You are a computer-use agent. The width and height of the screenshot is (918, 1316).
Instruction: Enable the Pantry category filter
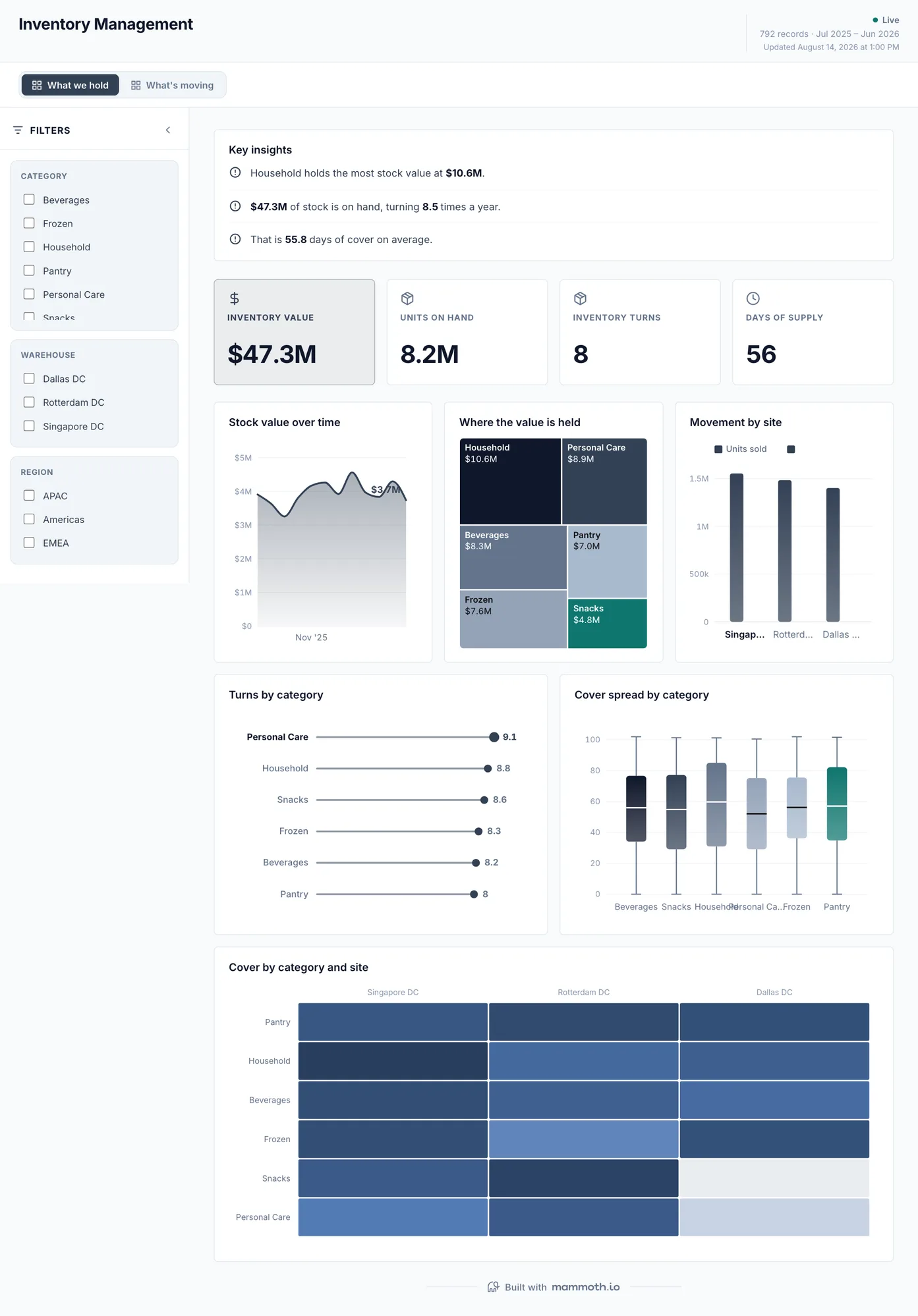click(x=29, y=271)
